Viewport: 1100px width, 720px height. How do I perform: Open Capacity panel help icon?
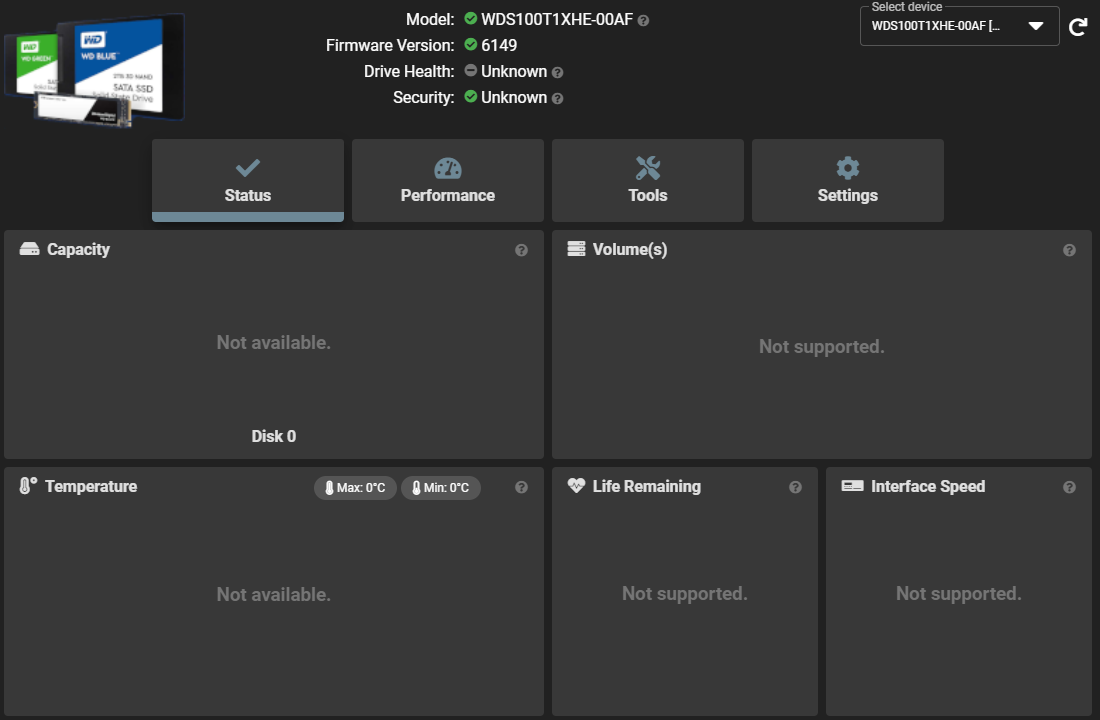click(521, 250)
